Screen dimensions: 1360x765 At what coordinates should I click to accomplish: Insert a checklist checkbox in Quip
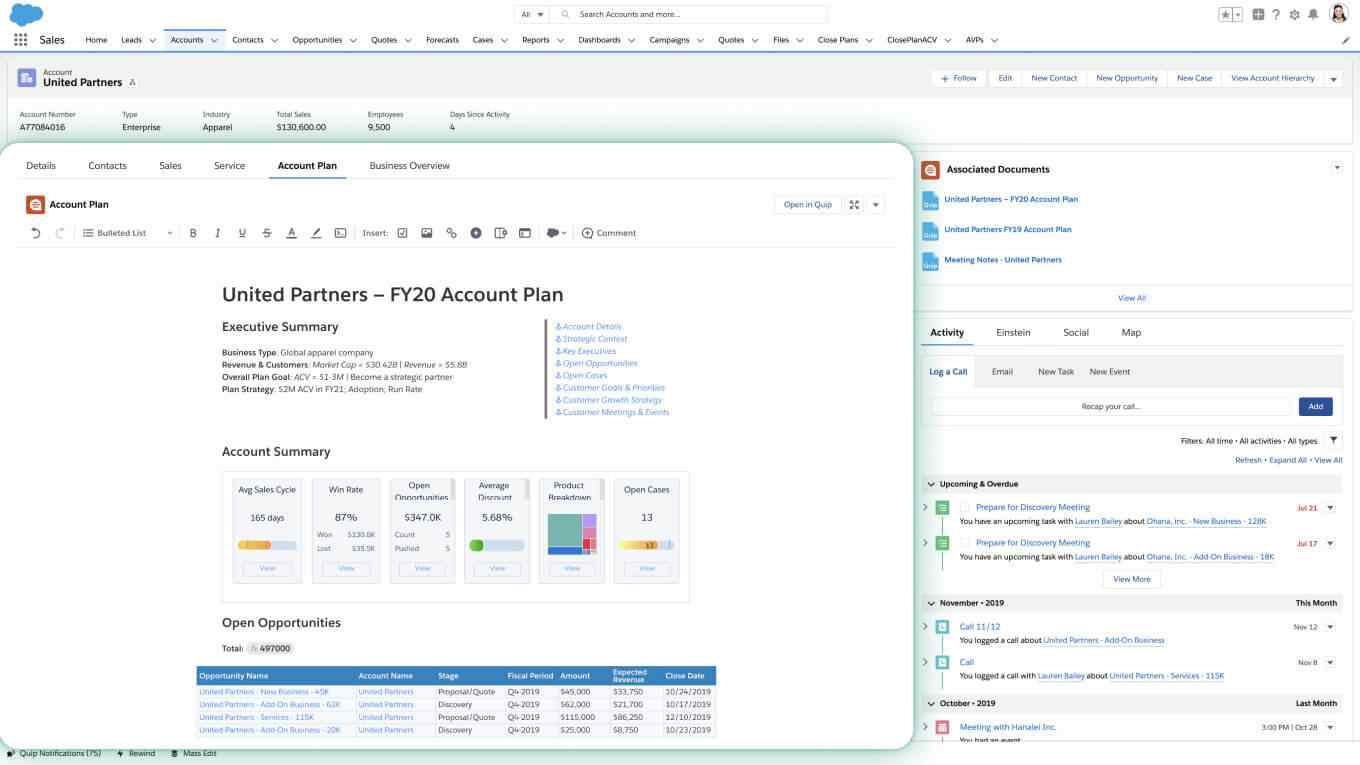pos(402,233)
